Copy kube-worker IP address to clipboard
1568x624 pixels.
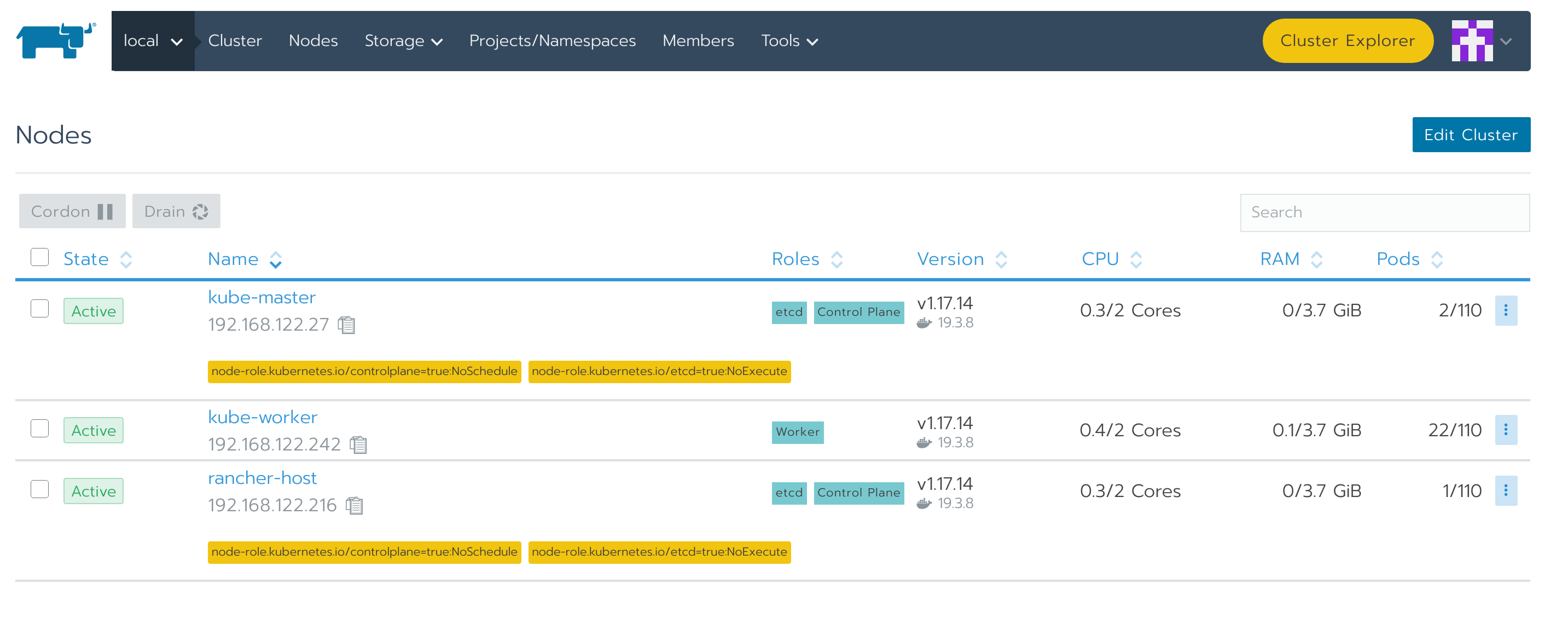358,445
